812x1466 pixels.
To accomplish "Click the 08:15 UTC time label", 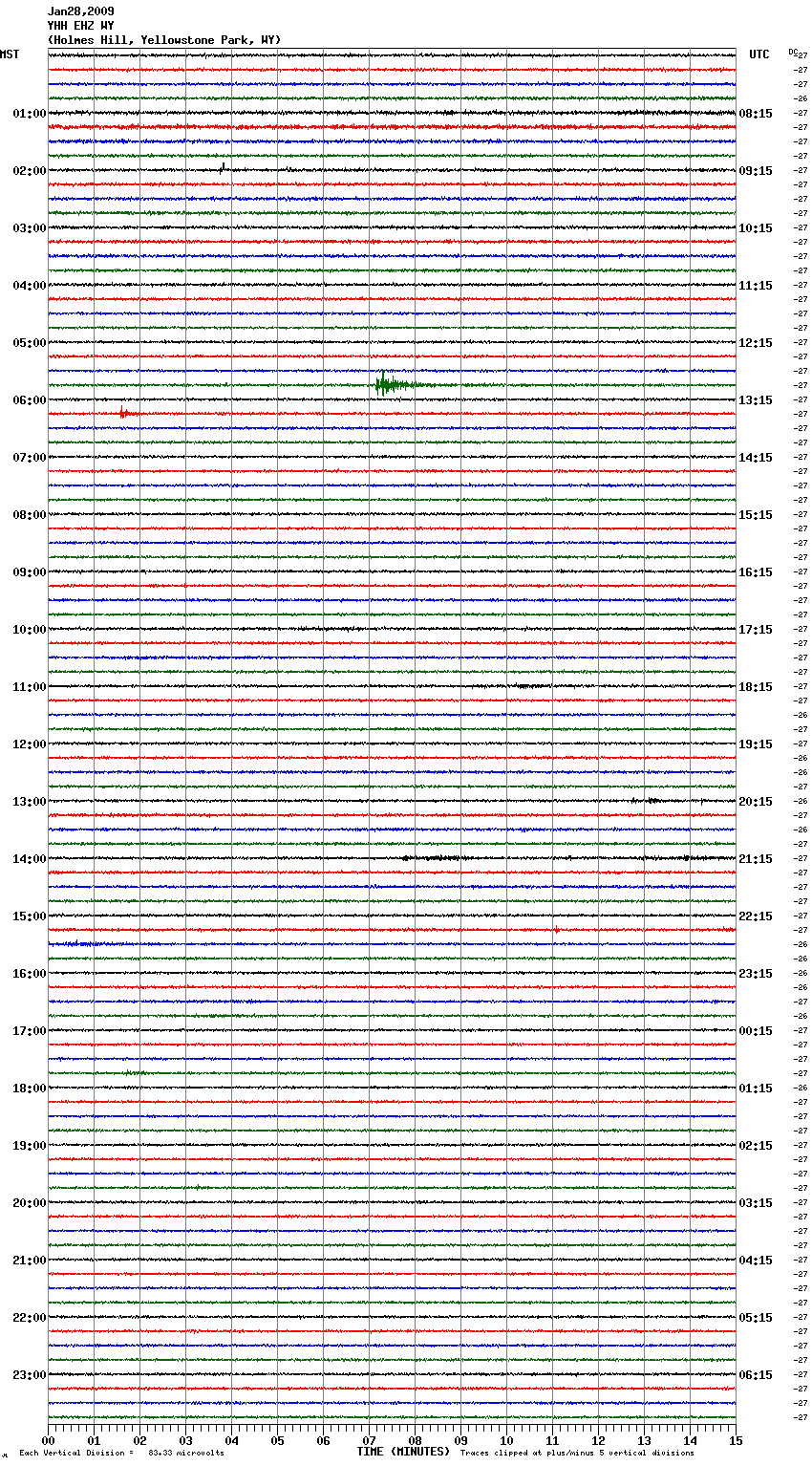I will [x=756, y=114].
